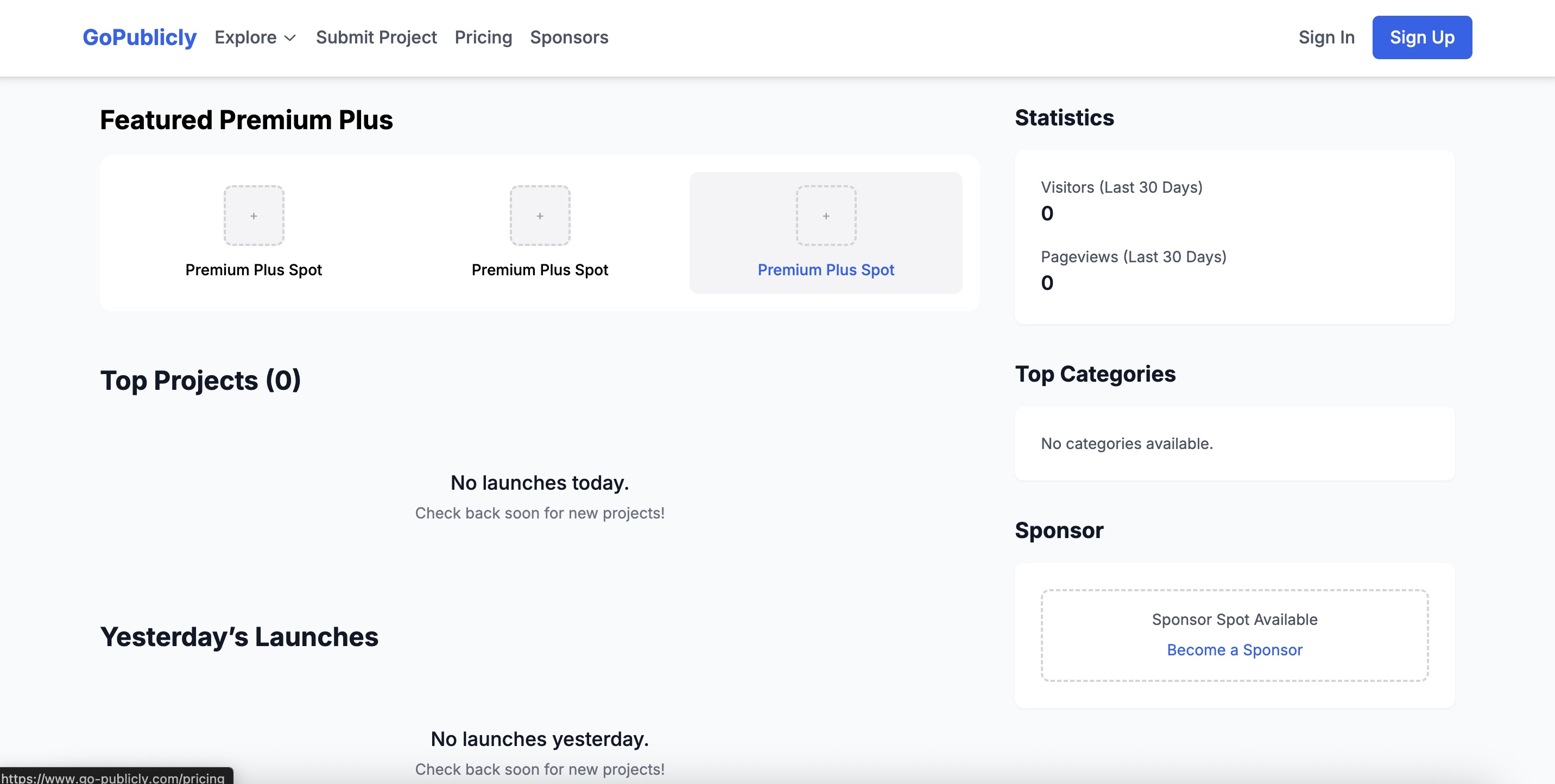Open the highlighted Premium Plus Spot link
The height and width of the screenshot is (784, 1555).
826,270
